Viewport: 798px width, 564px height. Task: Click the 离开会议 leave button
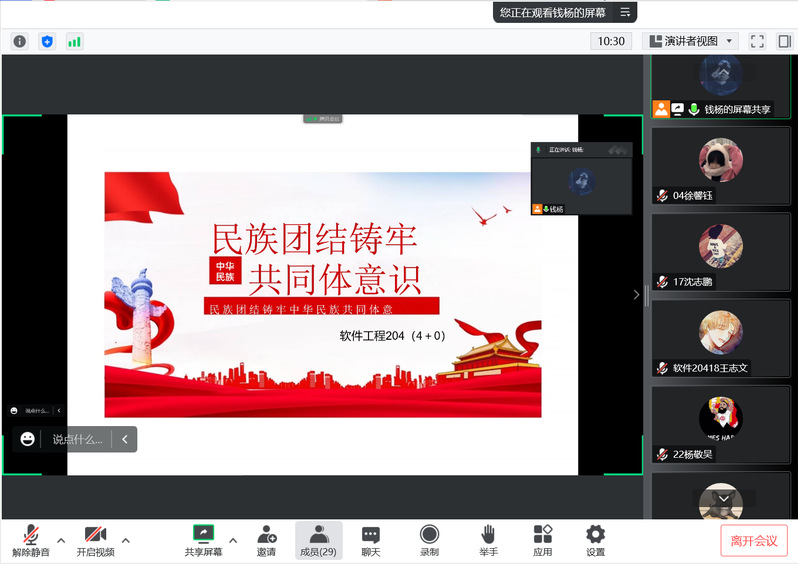tap(753, 540)
